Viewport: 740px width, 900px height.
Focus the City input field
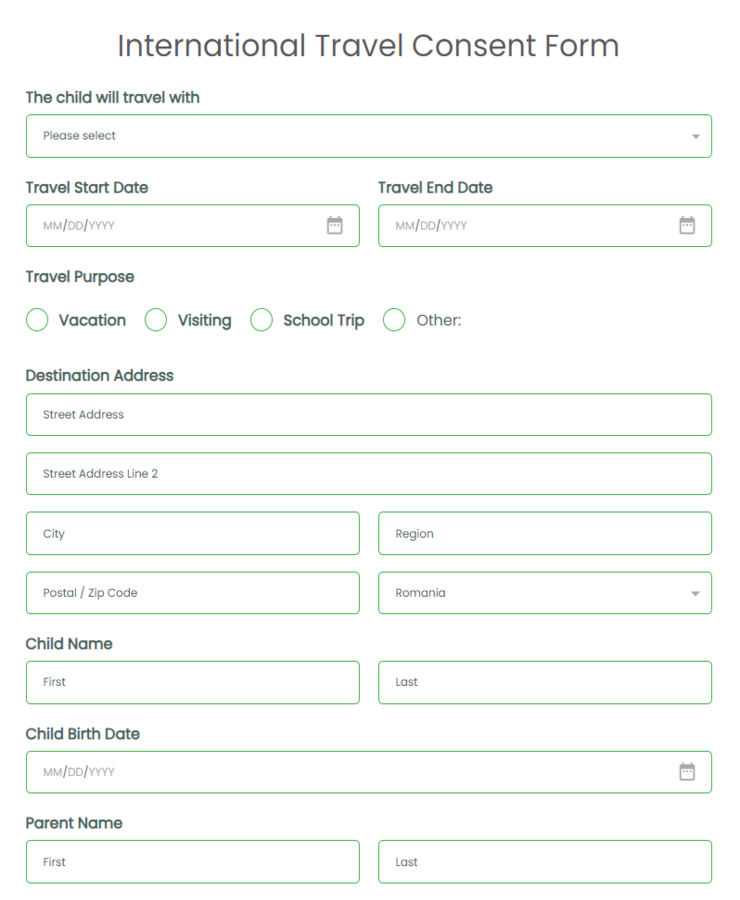[x=192, y=533]
